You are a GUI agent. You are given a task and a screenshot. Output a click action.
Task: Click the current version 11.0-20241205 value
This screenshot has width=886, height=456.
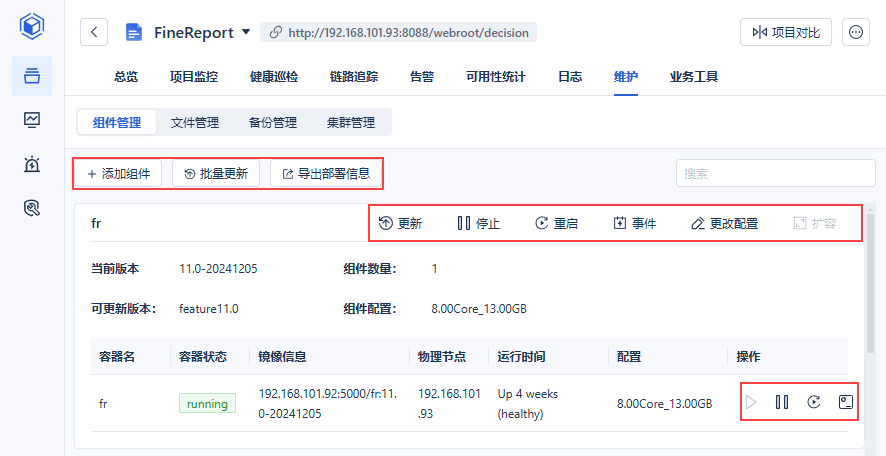coord(218,269)
